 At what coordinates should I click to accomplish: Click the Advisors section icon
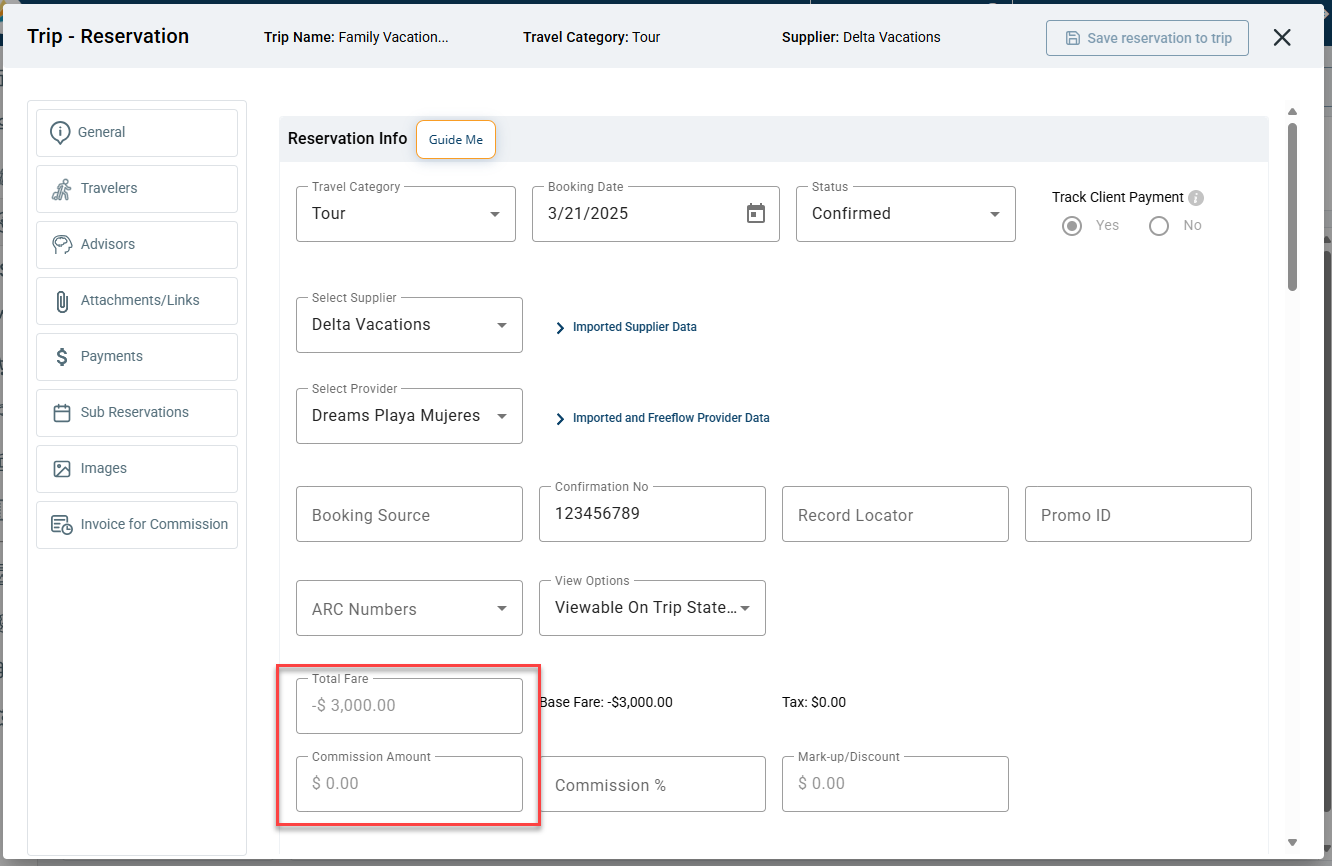[x=61, y=244]
